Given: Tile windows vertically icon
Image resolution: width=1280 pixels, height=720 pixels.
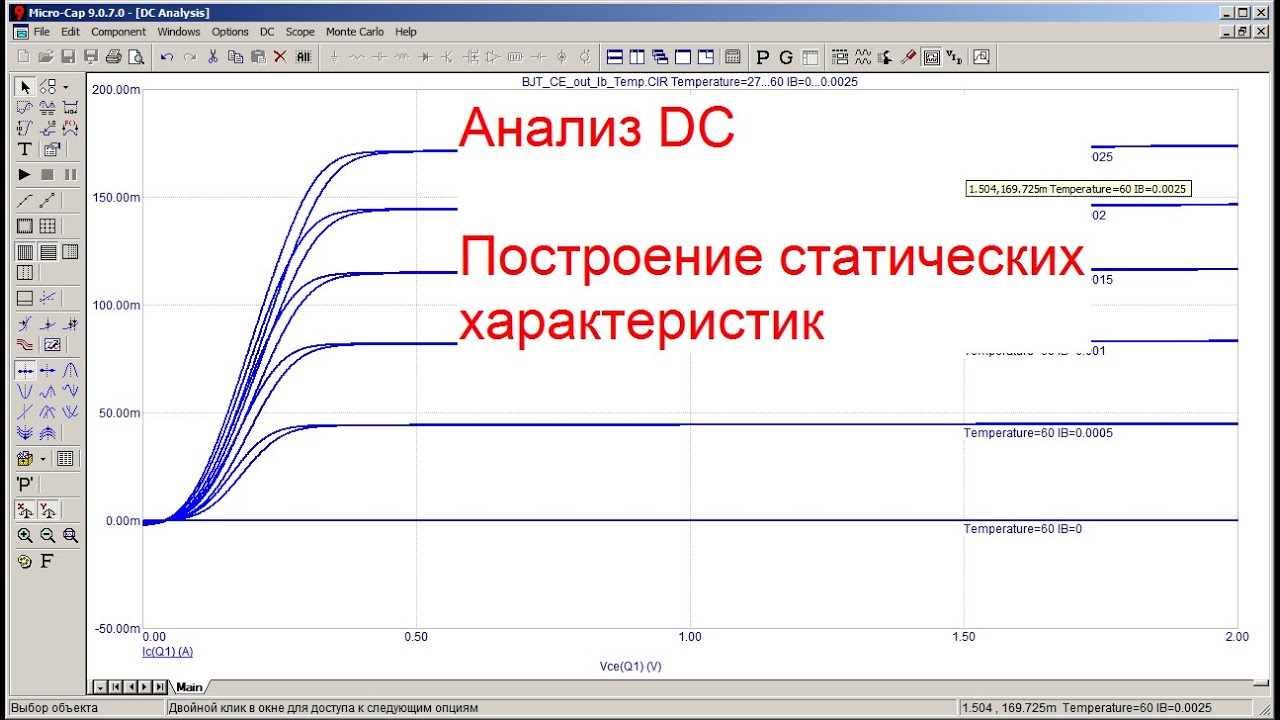Looking at the screenshot, I should (637, 57).
